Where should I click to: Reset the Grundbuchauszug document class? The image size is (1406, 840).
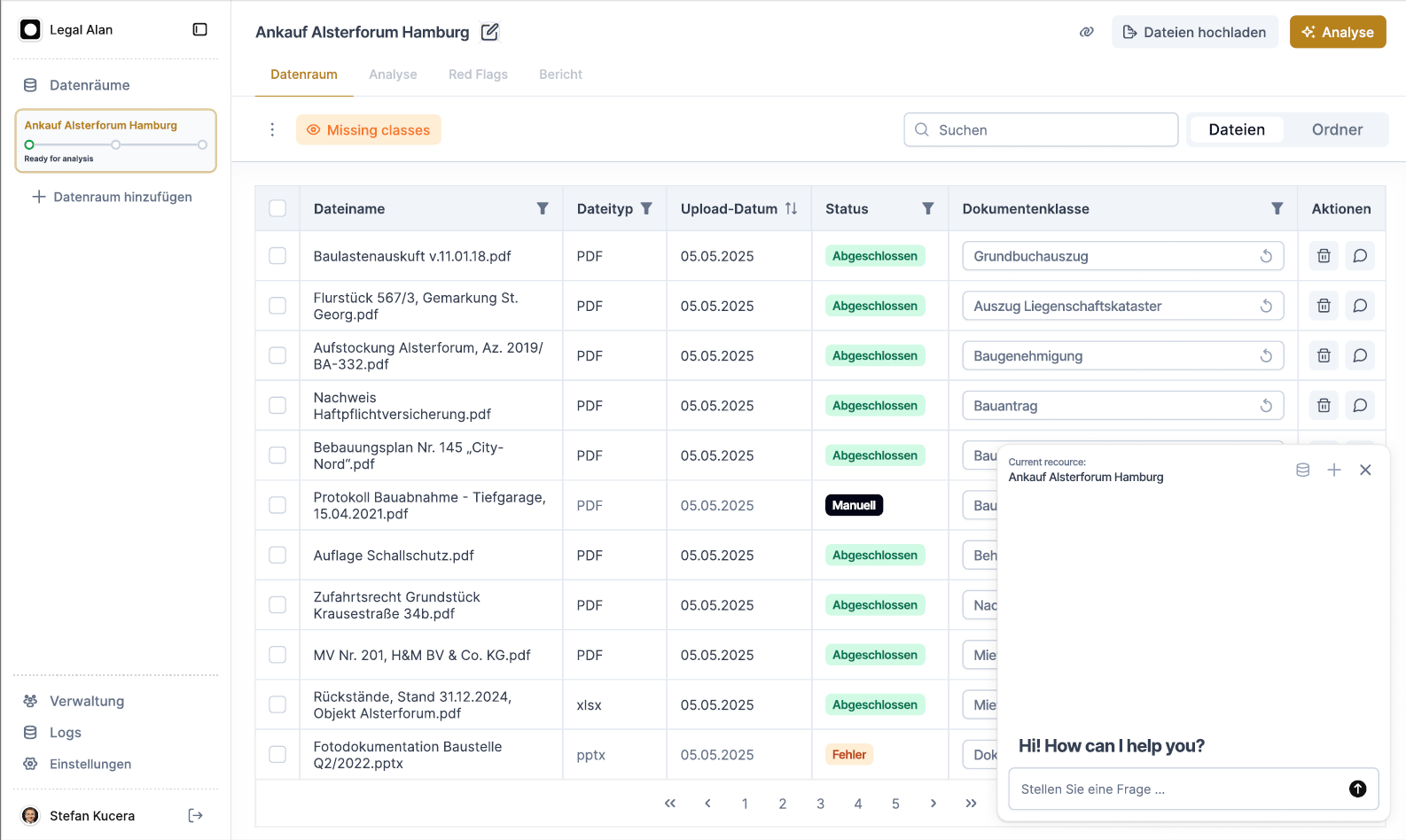click(x=1266, y=256)
